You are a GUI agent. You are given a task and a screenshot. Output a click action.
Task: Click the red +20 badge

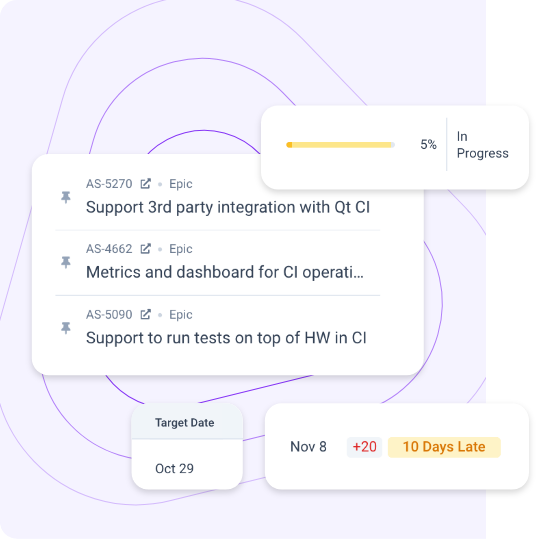pos(364,447)
